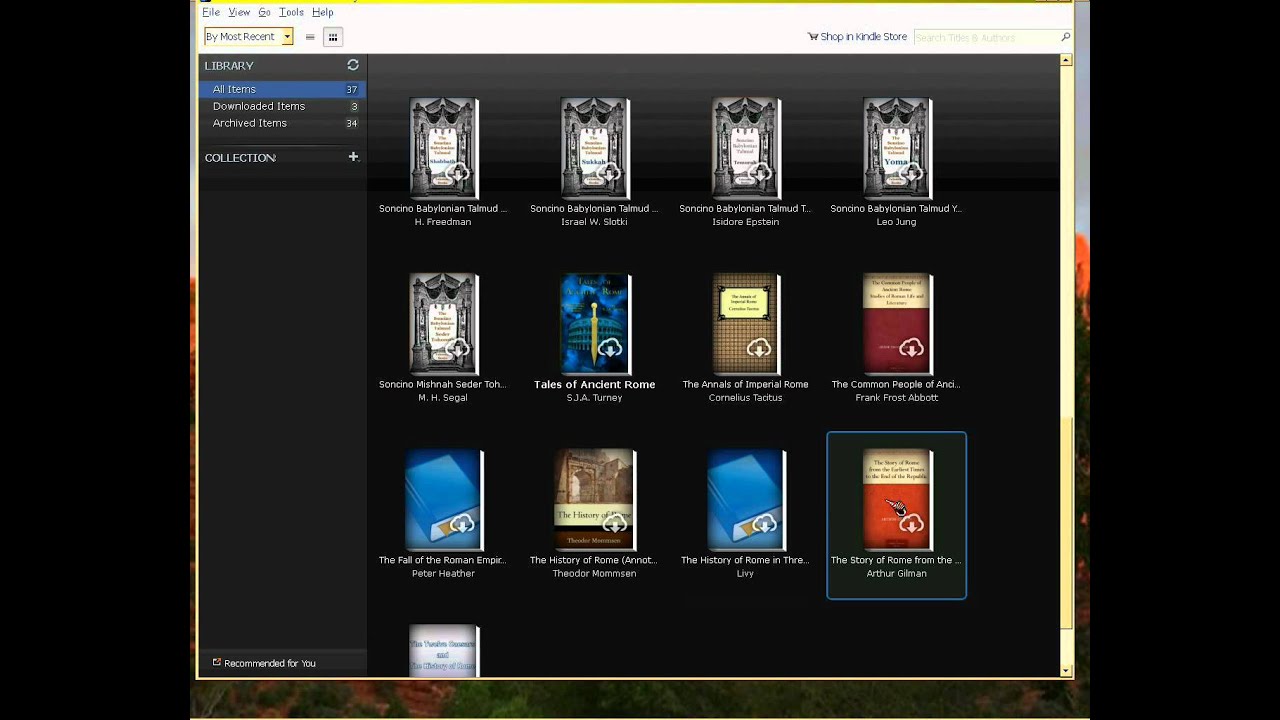
Task: Add a new collection with plus icon
Action: click(353, 157)
